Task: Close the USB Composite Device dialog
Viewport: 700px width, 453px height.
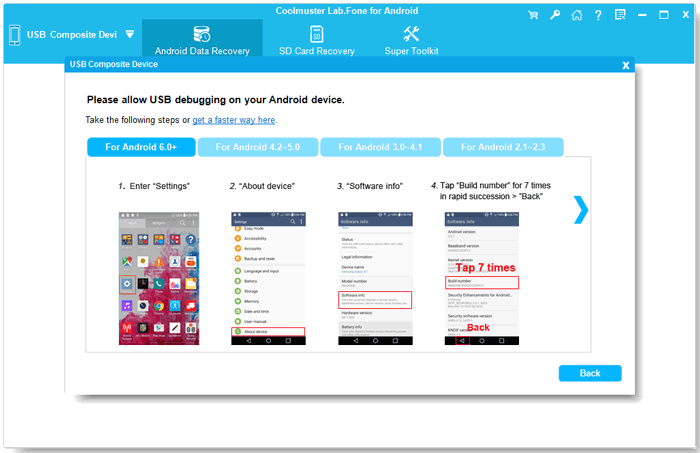Action: (x=626, y=66)
